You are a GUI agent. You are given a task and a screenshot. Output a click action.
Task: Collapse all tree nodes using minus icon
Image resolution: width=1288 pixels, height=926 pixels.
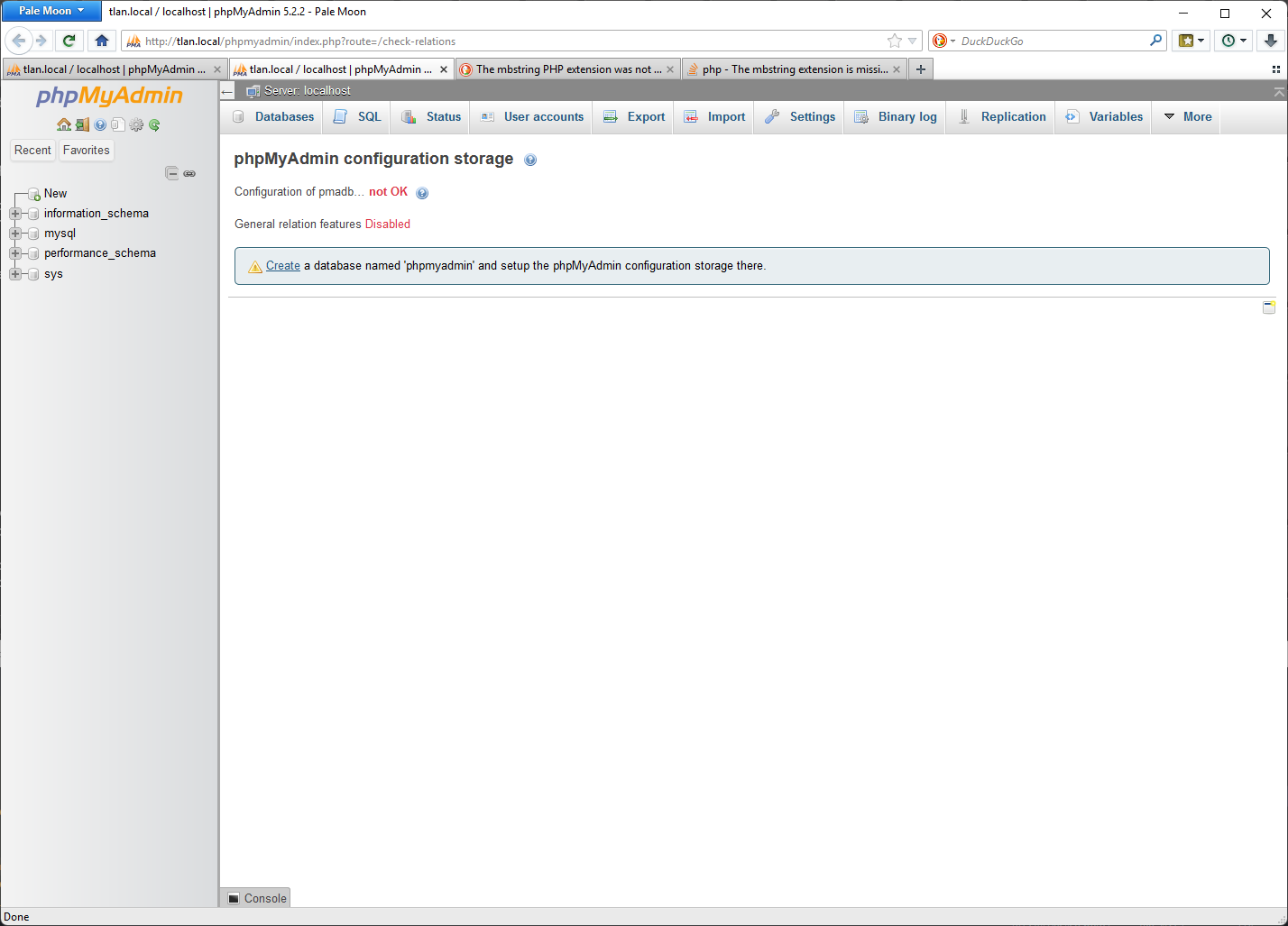click(172, 173)
